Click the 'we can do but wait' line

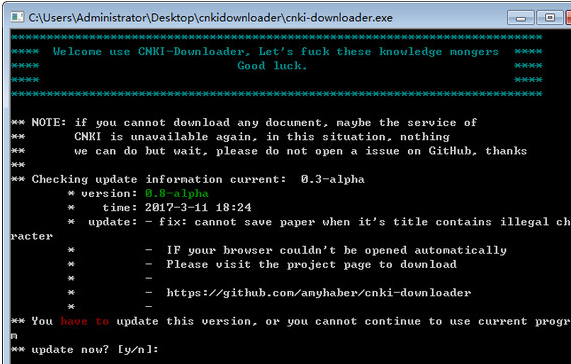300,151
